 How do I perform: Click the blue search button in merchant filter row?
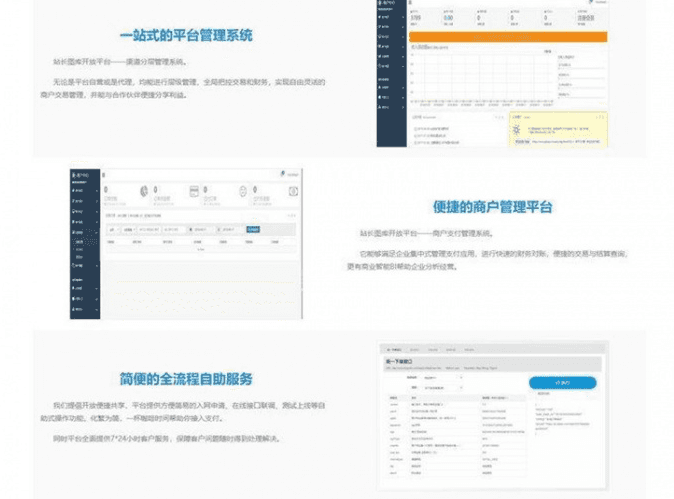(255, 229)
